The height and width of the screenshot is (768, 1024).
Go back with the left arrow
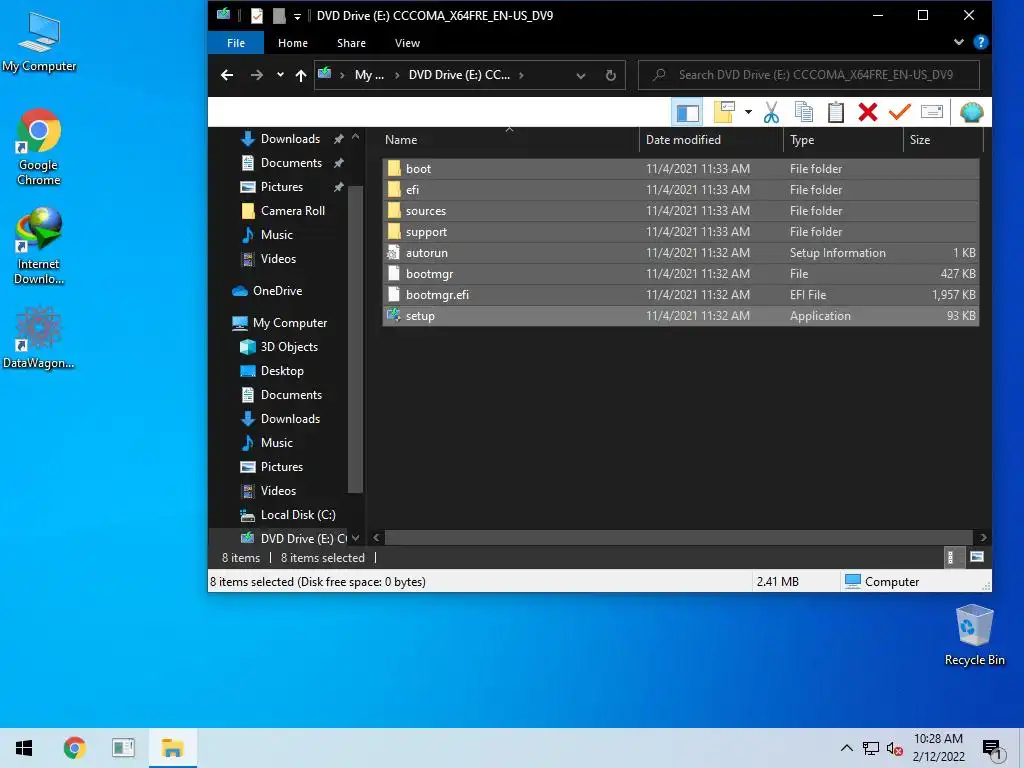(227, 75)
